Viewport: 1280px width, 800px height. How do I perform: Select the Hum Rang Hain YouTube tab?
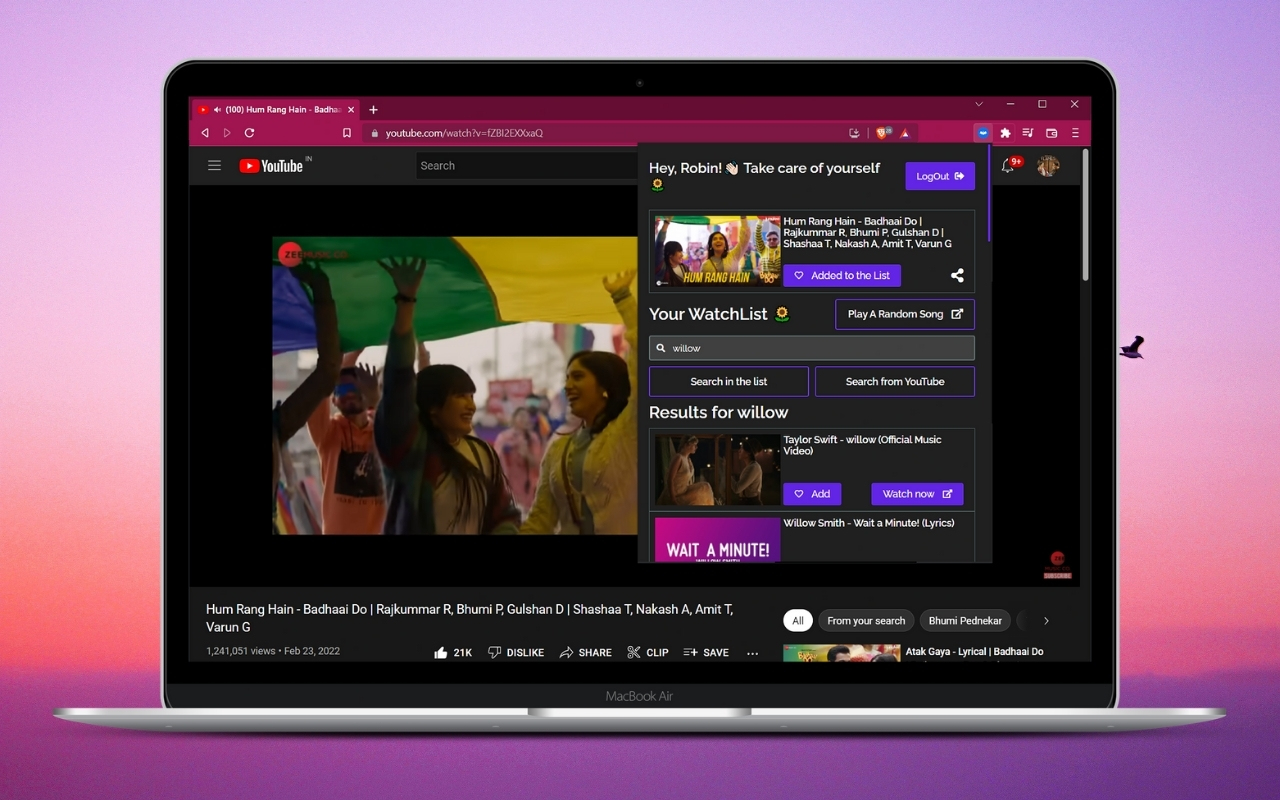click(x=275, y=110)
